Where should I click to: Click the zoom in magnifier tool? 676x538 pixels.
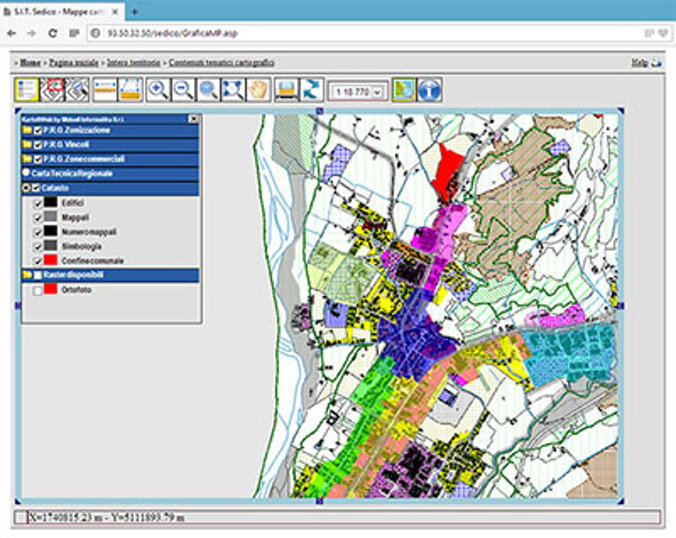pos(158,90)
